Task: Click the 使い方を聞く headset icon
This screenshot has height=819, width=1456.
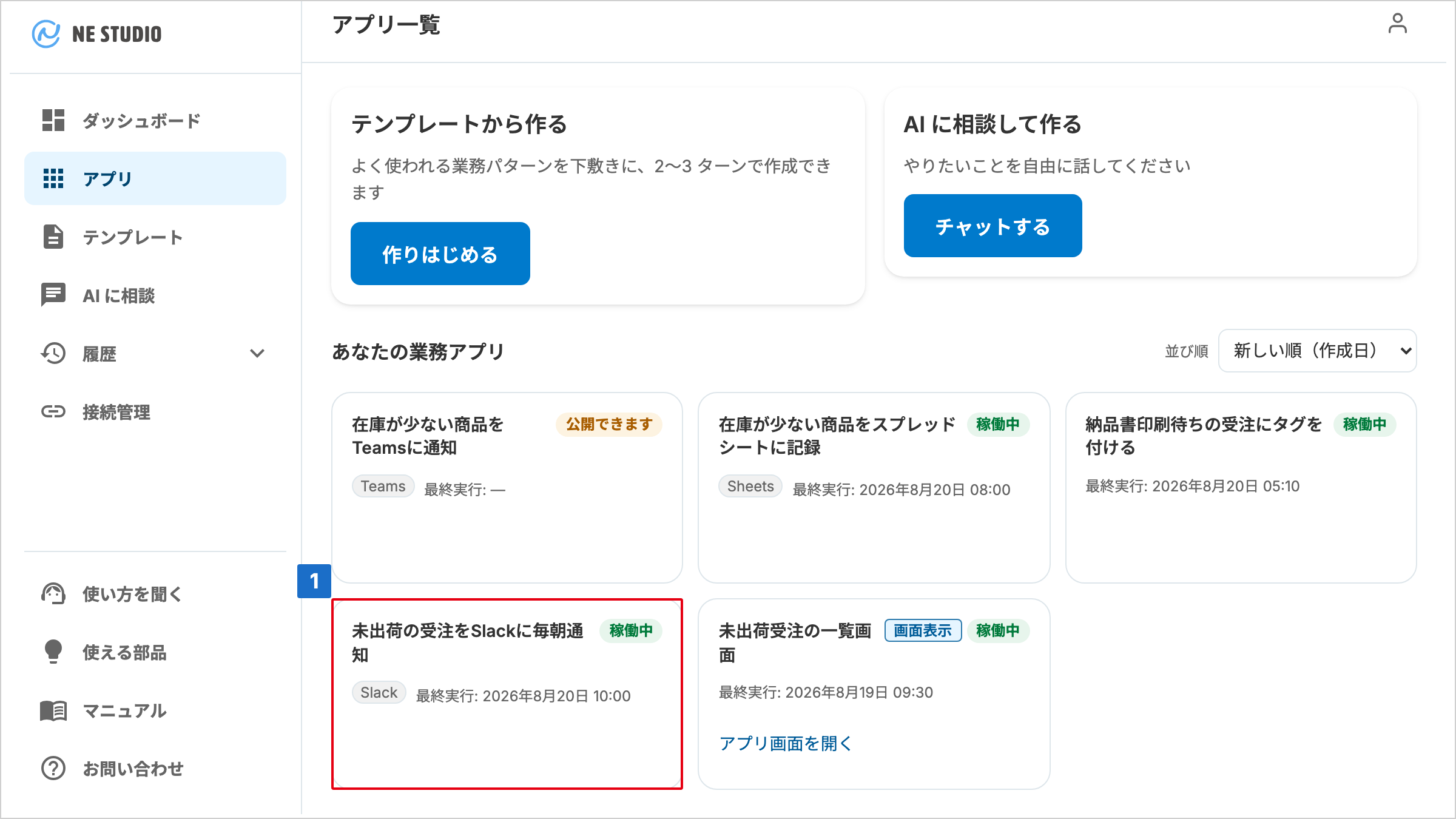Action: (x=53, y=593)
